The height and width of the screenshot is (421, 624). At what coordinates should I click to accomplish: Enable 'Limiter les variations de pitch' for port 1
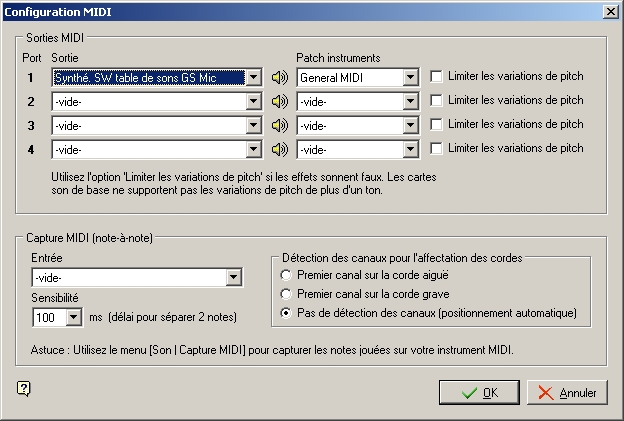pos(436,77)
